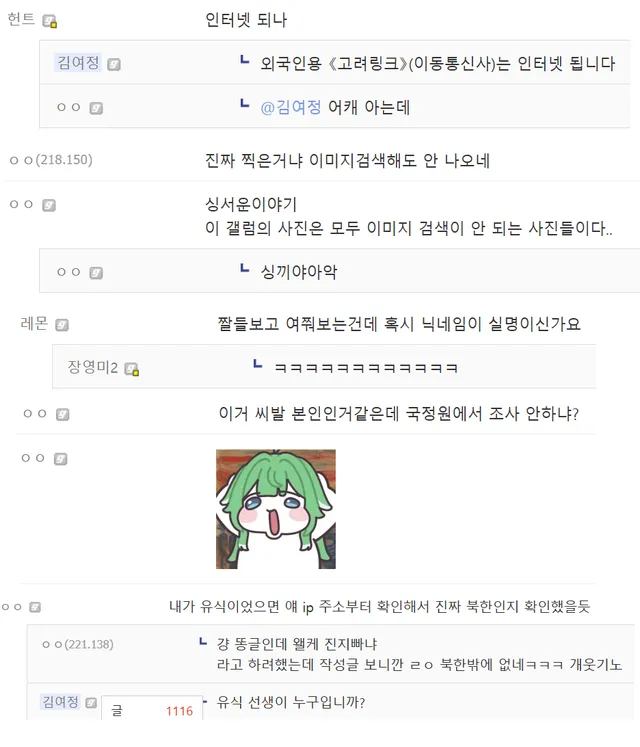Click the icon next to 김여정 in the bottom reply

pos(91,703)
